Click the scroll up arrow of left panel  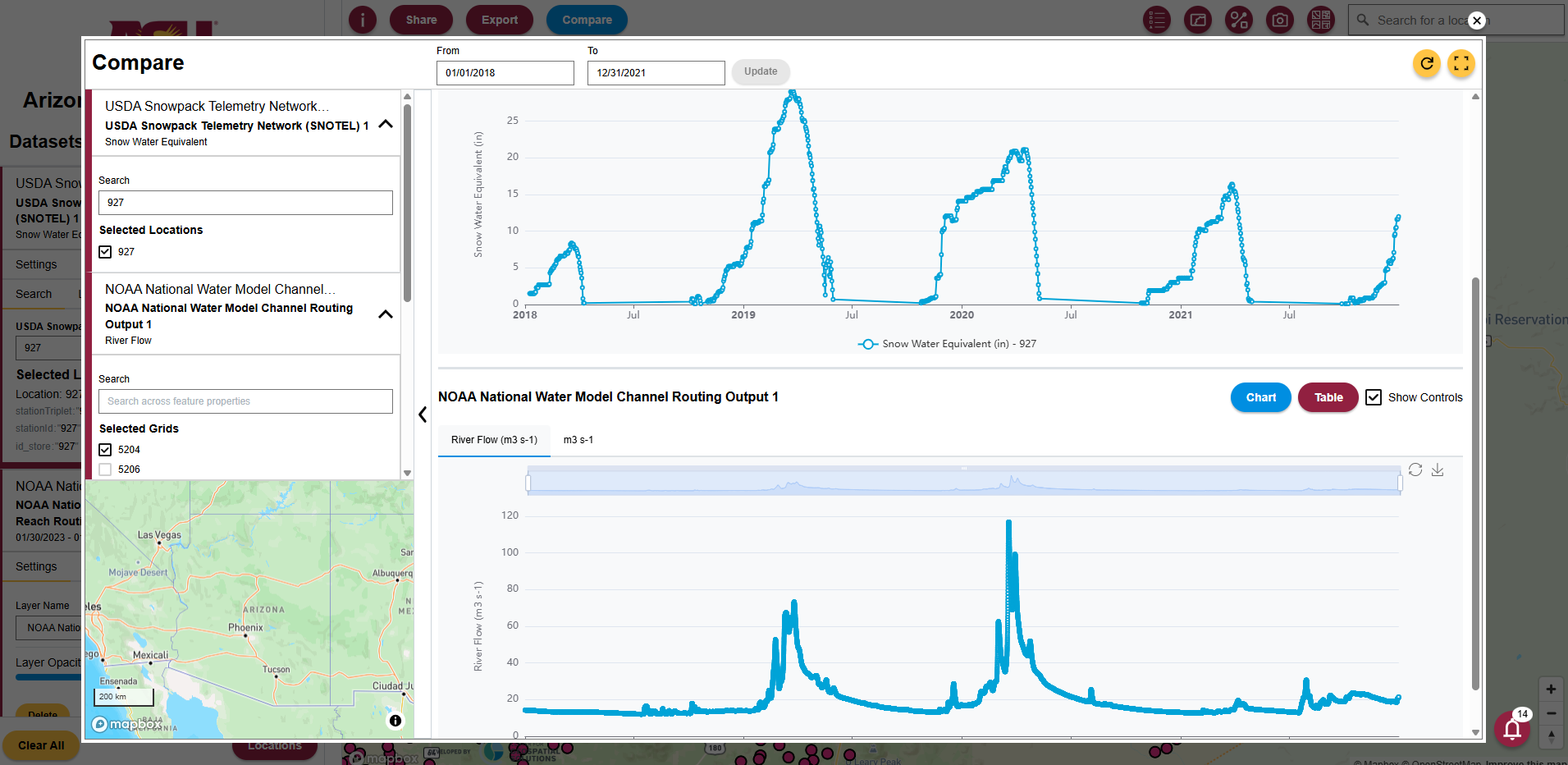point(407,96)
